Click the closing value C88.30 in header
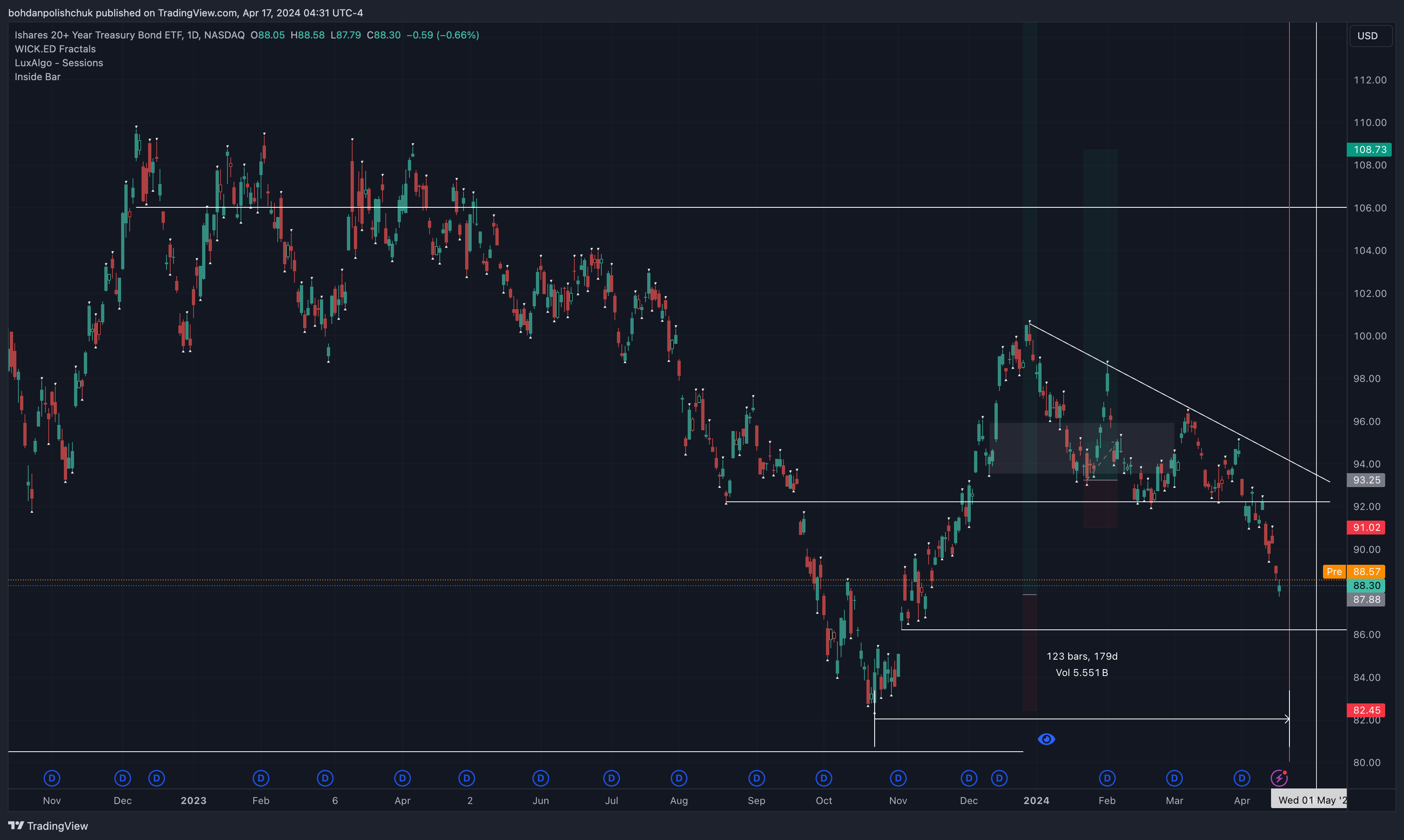 click(383, 35)
